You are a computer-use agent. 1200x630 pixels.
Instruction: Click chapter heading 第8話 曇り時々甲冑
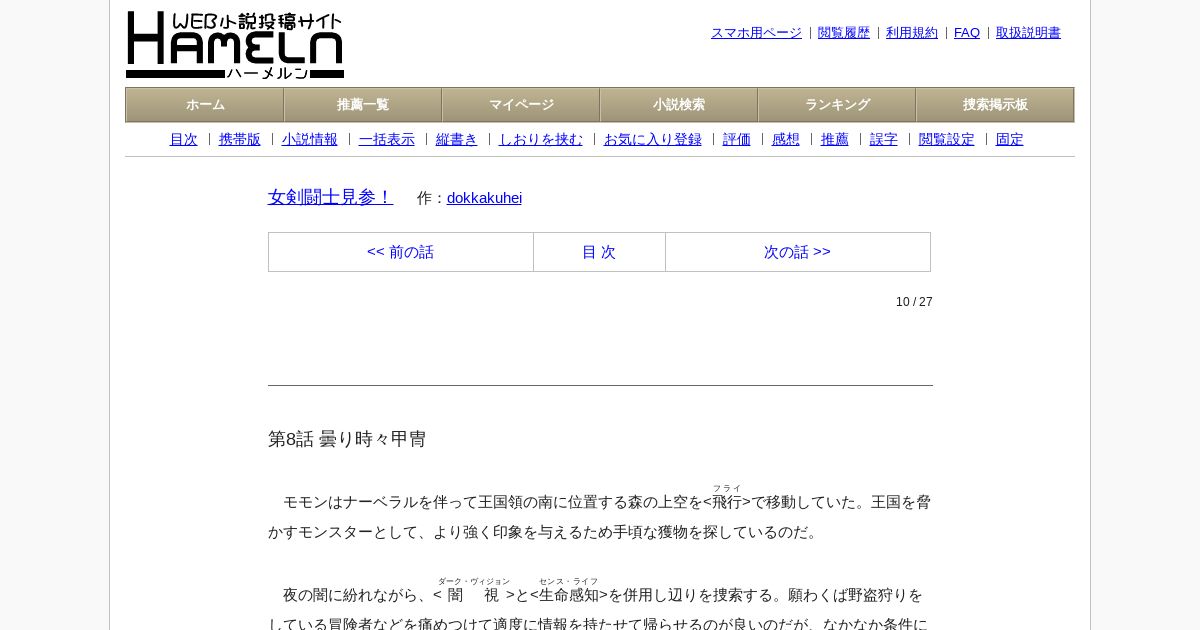click(x=347, y=439)
